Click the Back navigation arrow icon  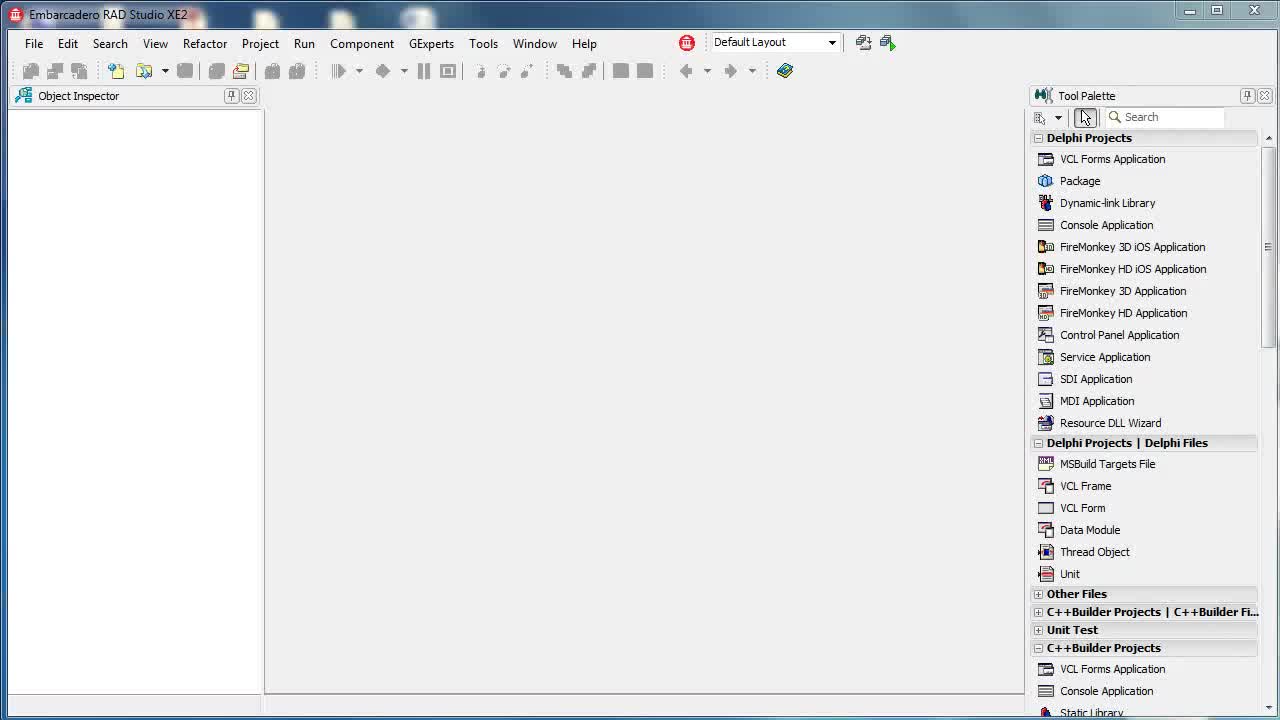686,71
